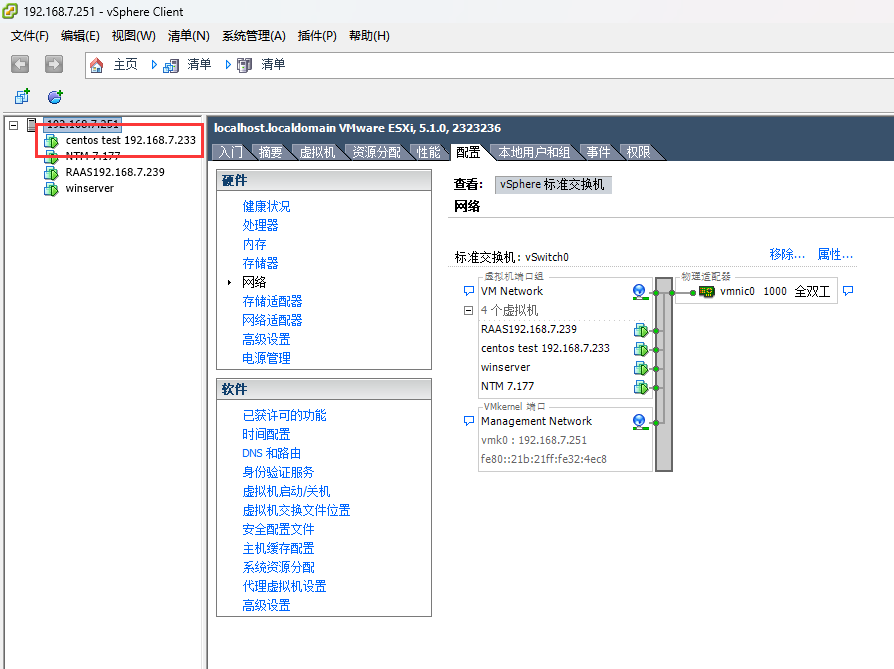Open 已获许可的功能 software link
Viewport: 894px width, 669px height.
284,416
